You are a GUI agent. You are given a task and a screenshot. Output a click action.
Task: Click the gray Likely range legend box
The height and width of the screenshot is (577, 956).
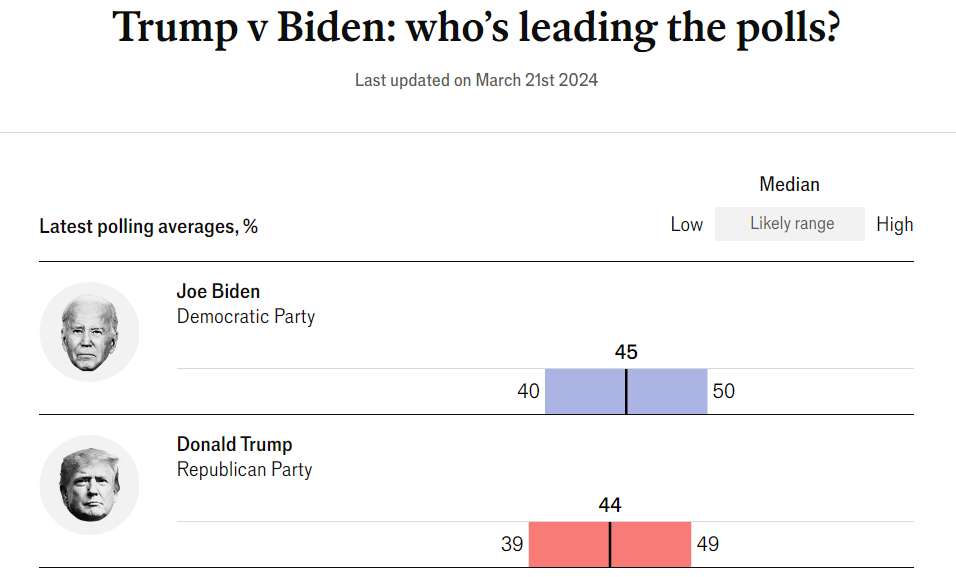click(x=791, y=224)
